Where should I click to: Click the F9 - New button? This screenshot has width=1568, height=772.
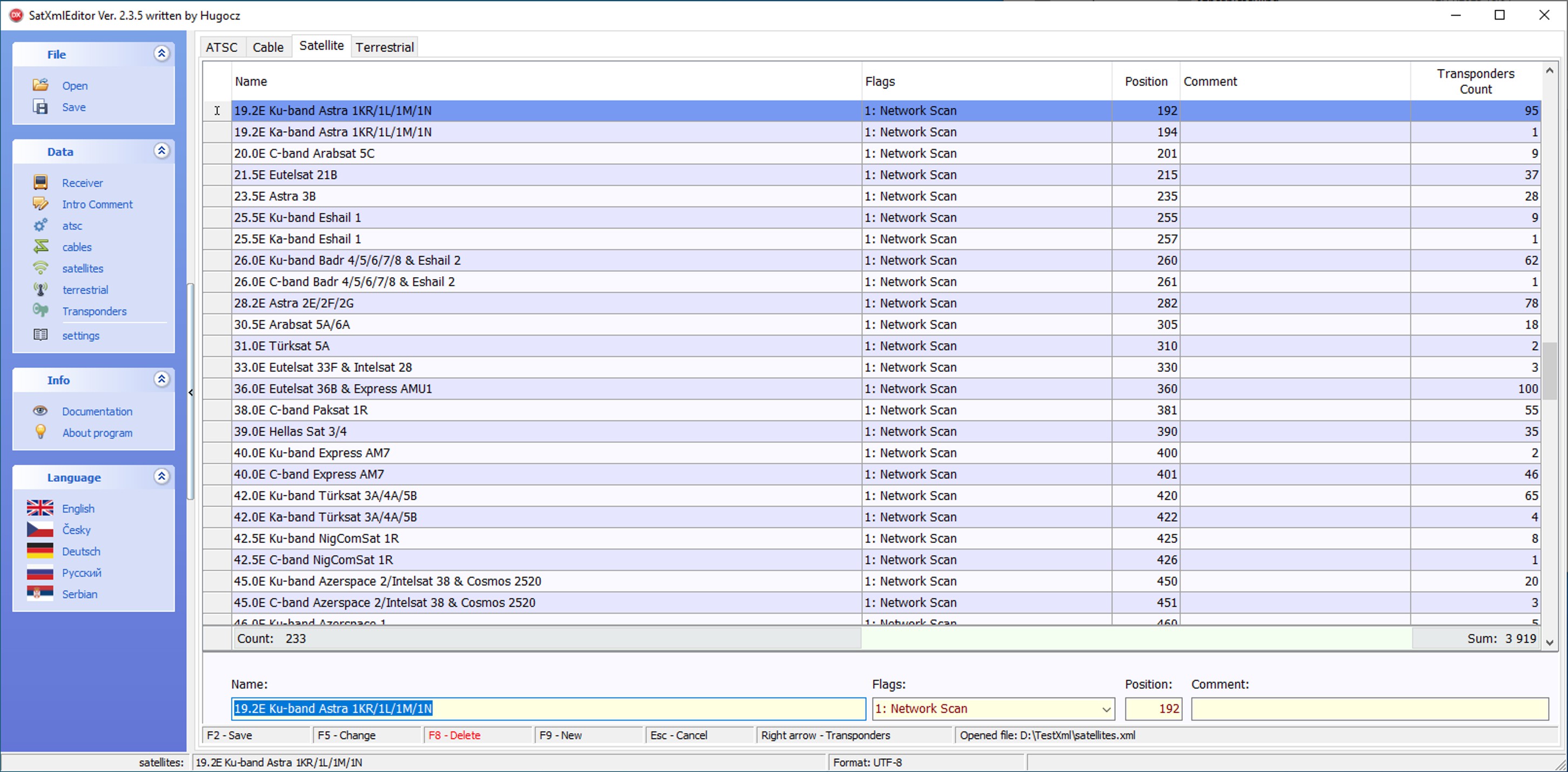point(589,735)
